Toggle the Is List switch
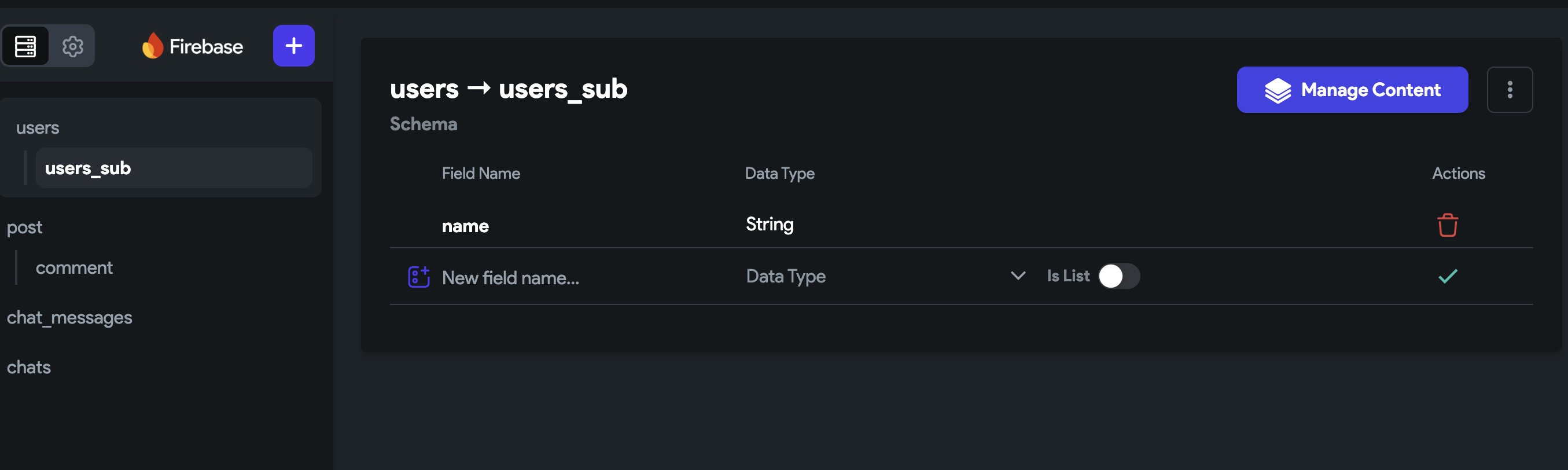1568x470 pixels. (1119, 276)
